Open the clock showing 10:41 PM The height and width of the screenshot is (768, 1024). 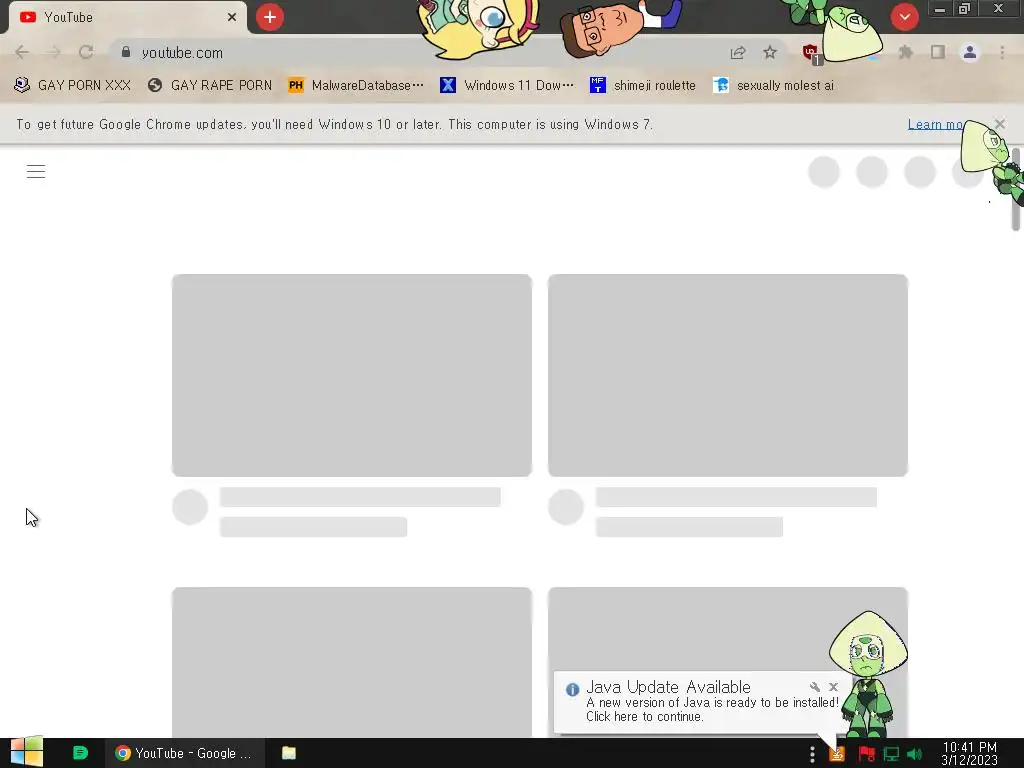[x=969, y=753]
